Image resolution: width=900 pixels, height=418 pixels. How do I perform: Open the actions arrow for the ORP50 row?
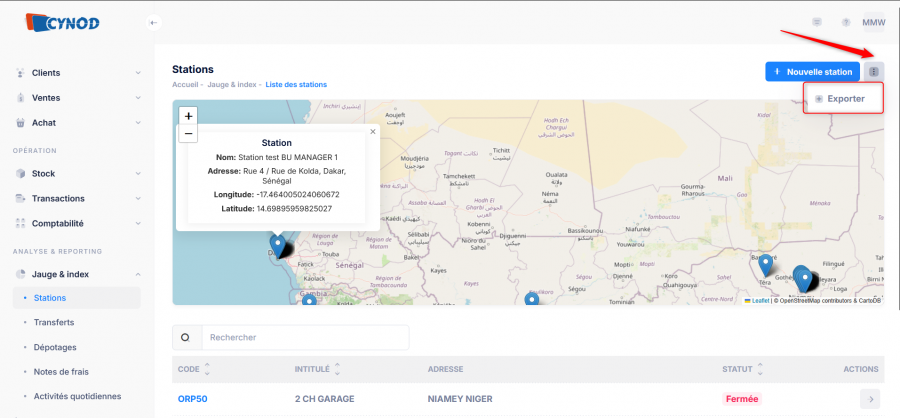click(x=870, y=399)
